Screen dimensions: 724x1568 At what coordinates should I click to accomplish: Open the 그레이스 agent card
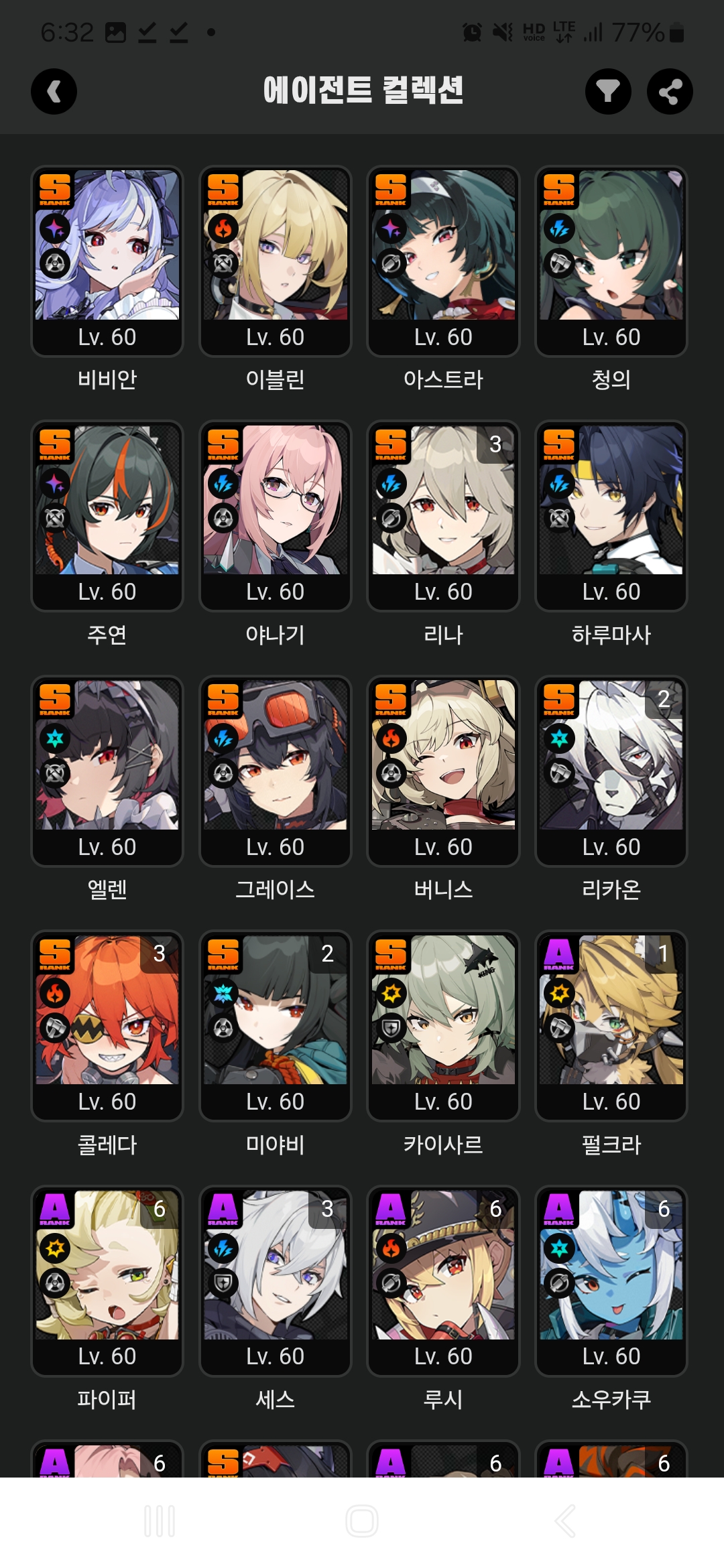(x=275, y=771)
